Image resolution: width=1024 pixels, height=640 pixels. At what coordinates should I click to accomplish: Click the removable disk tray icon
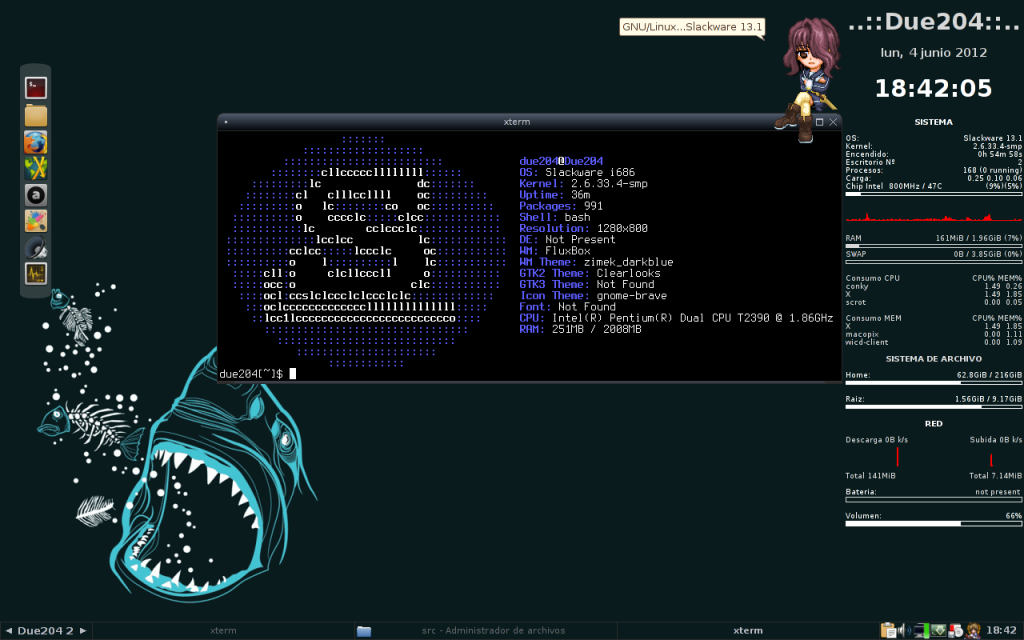coord(956,630)
